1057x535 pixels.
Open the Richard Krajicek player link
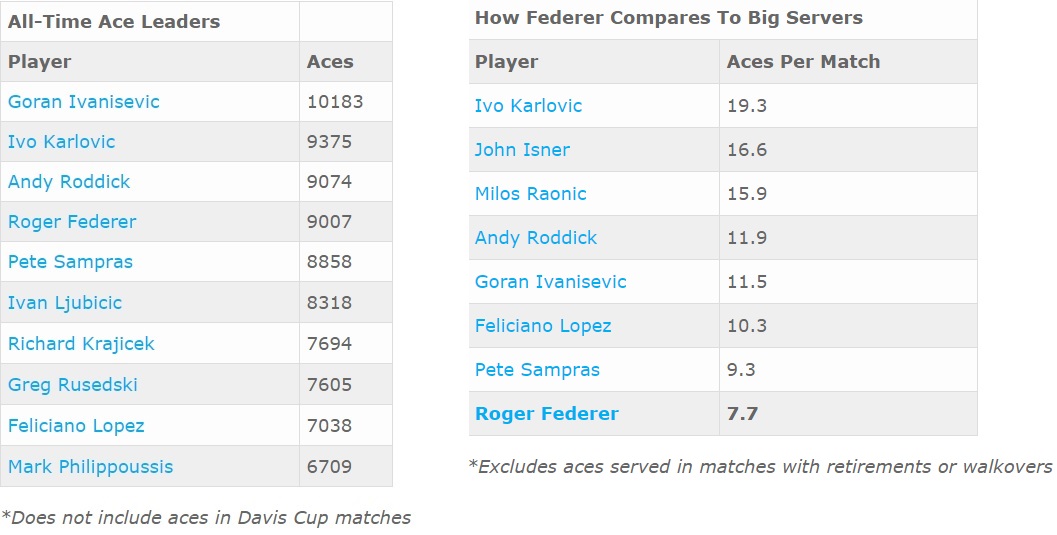pos(81,344)
